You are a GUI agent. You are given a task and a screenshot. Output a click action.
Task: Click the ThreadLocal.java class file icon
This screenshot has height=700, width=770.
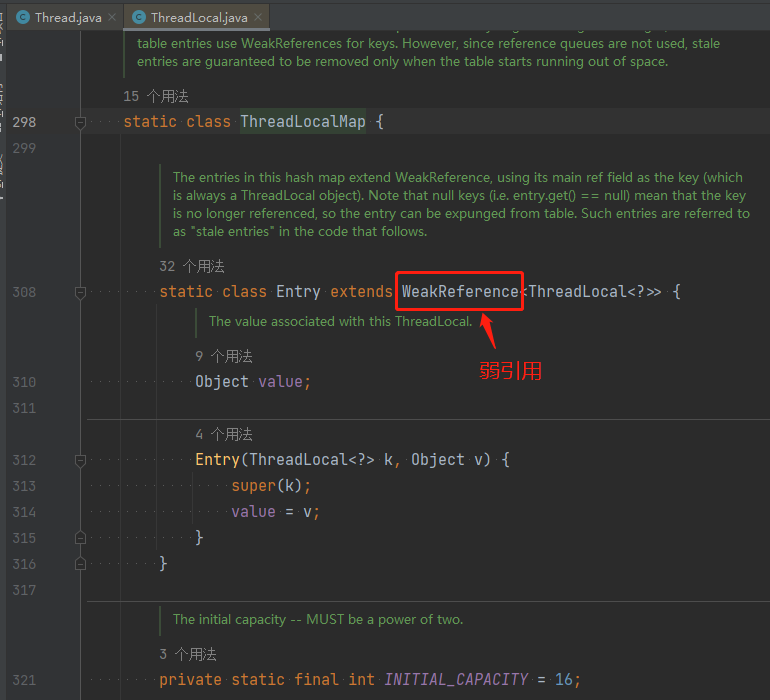point(139,18)
